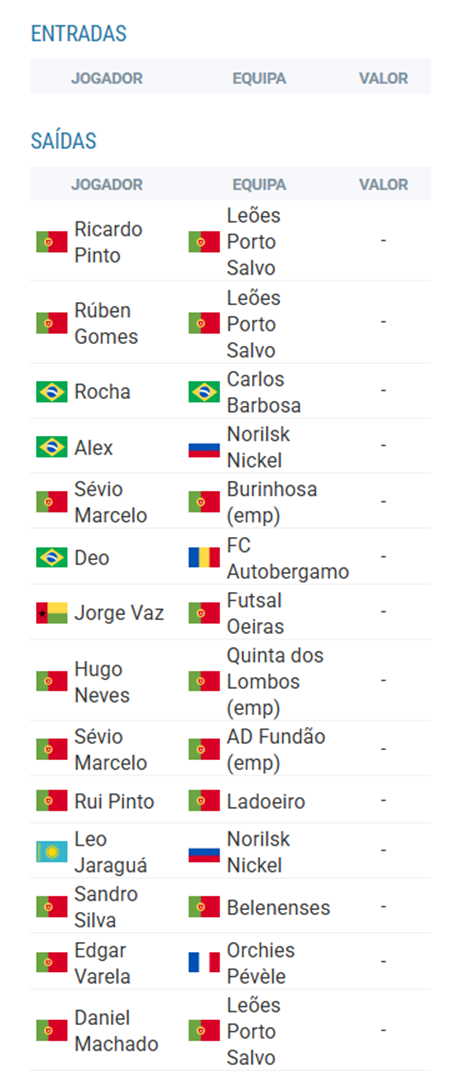Click Romanian flag beside FC Autobergamo
This screenshot has height=1091, width=456.
[x=204, y=558]
